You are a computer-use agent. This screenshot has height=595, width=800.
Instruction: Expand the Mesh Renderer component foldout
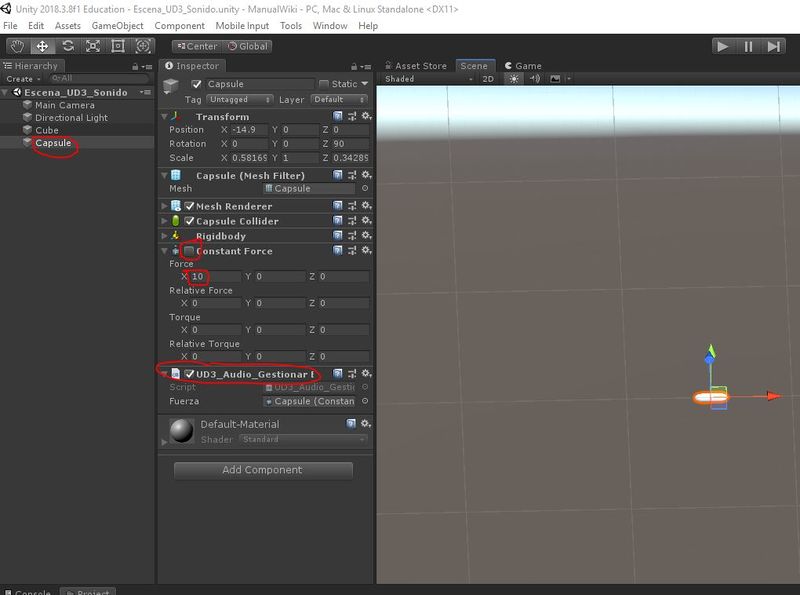pos(164,206)
